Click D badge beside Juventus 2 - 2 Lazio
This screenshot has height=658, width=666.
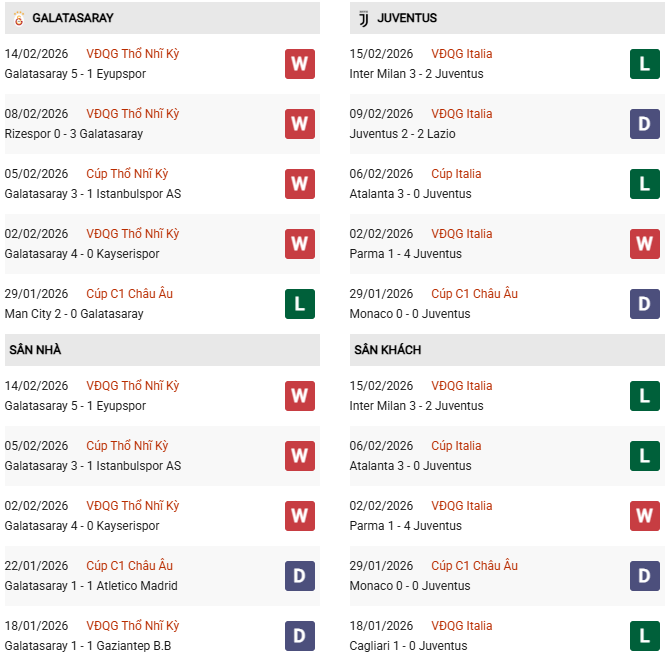pyautogui.click(x=645, y=124)
